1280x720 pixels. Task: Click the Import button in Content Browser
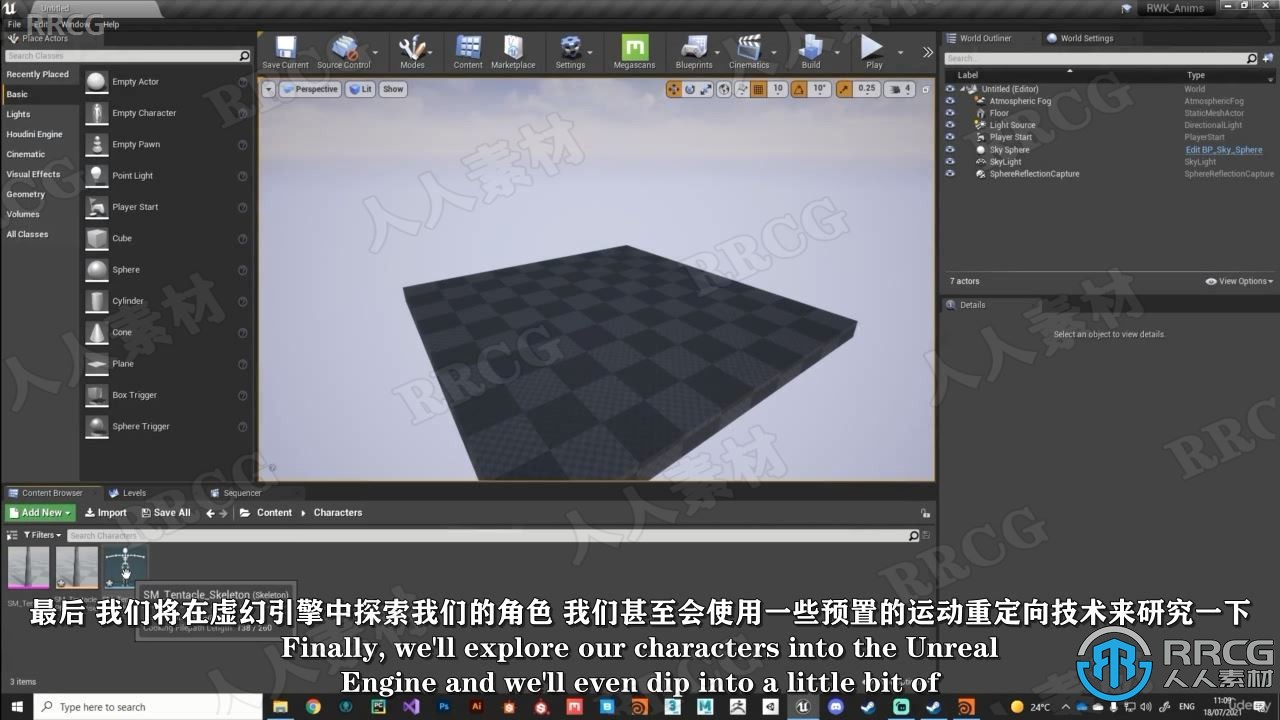[x=105, y=513]
